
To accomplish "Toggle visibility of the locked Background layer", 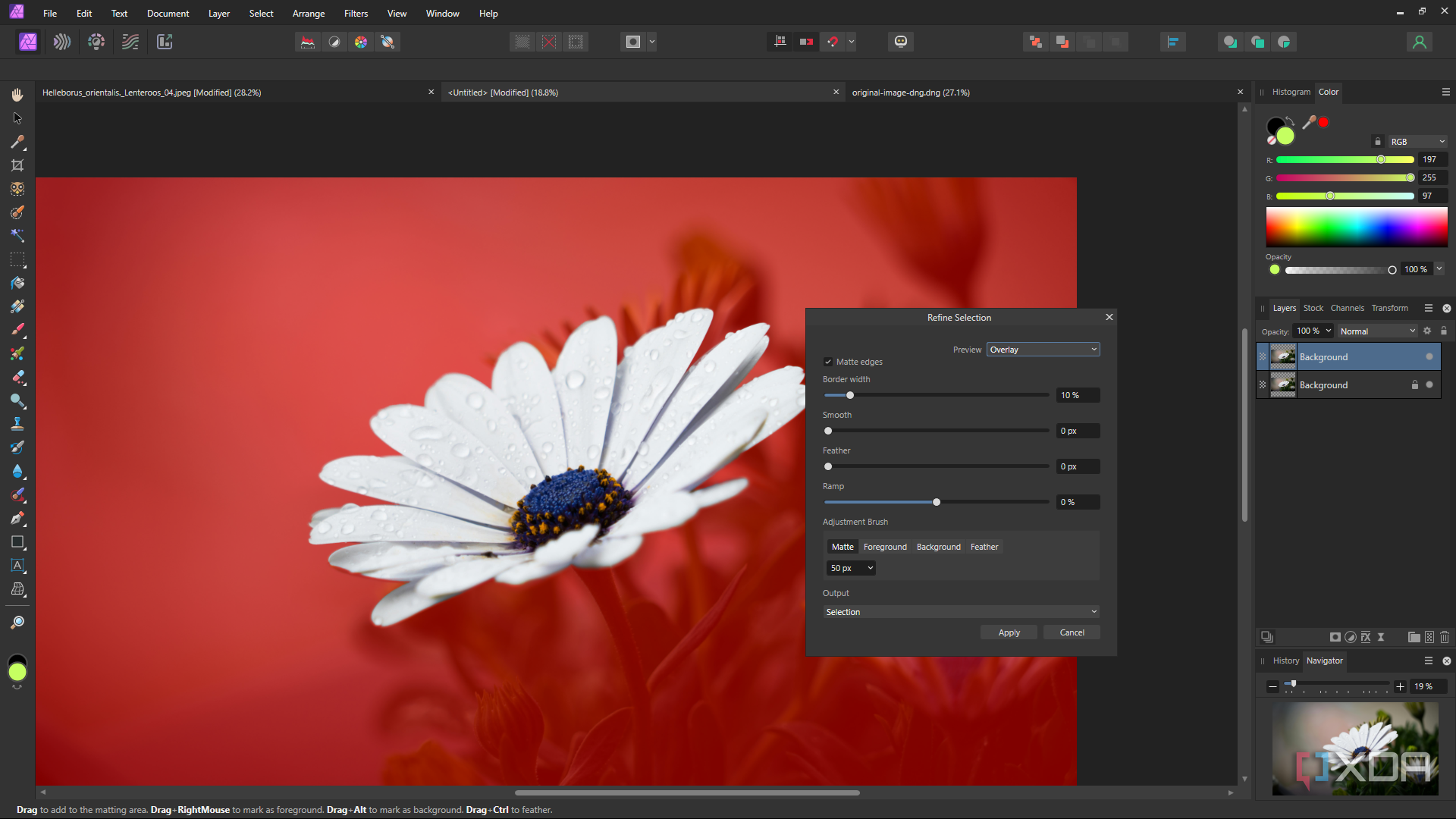I will click(1429, 385).
